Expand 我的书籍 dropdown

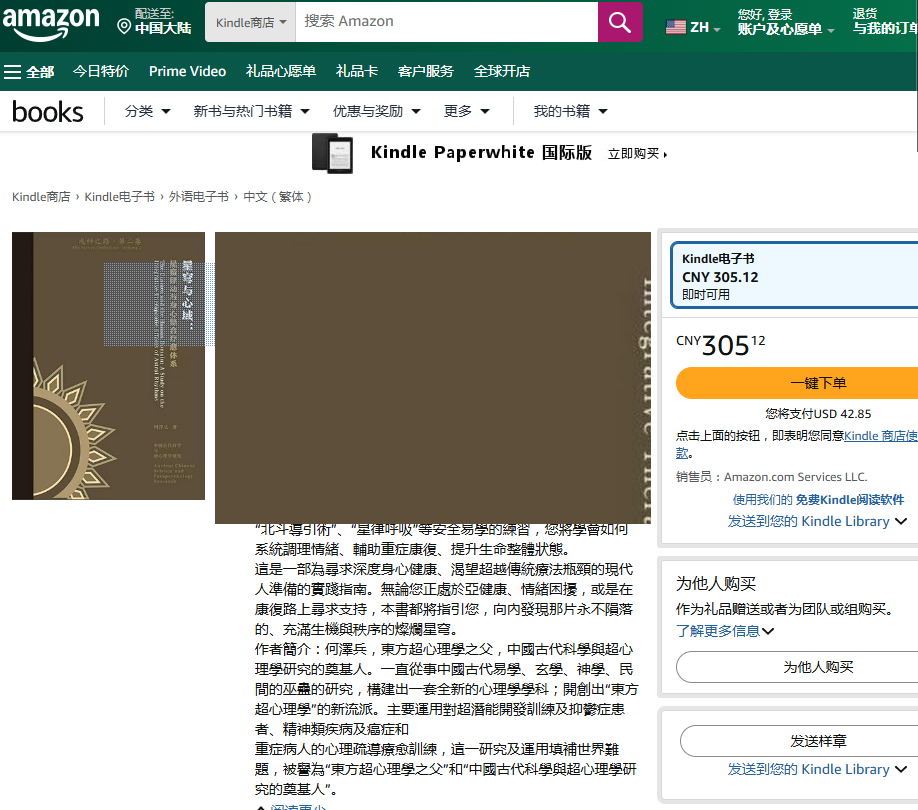click(570, 111)
